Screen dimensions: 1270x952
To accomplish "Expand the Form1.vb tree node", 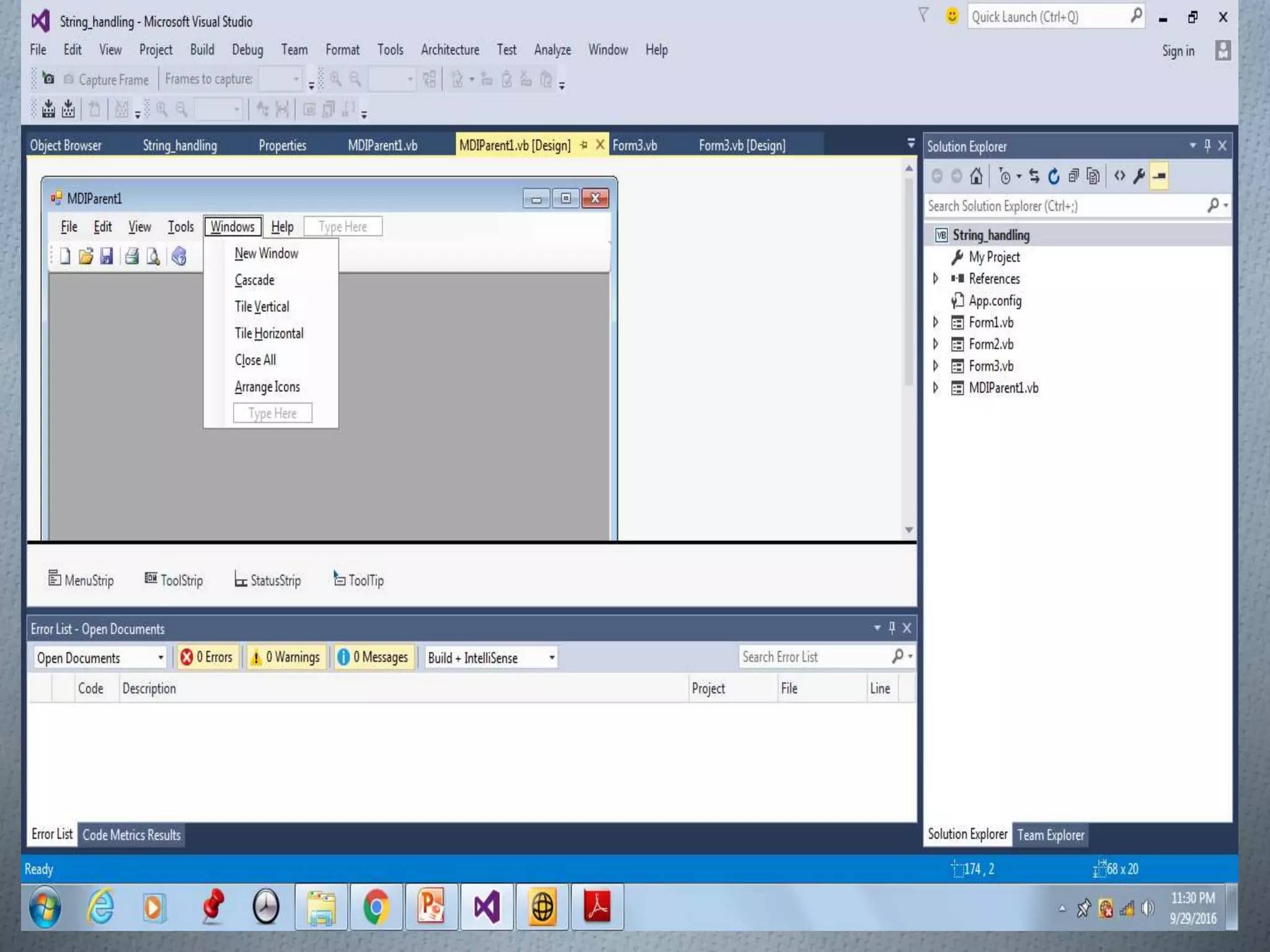I will (x=936, y=322).
